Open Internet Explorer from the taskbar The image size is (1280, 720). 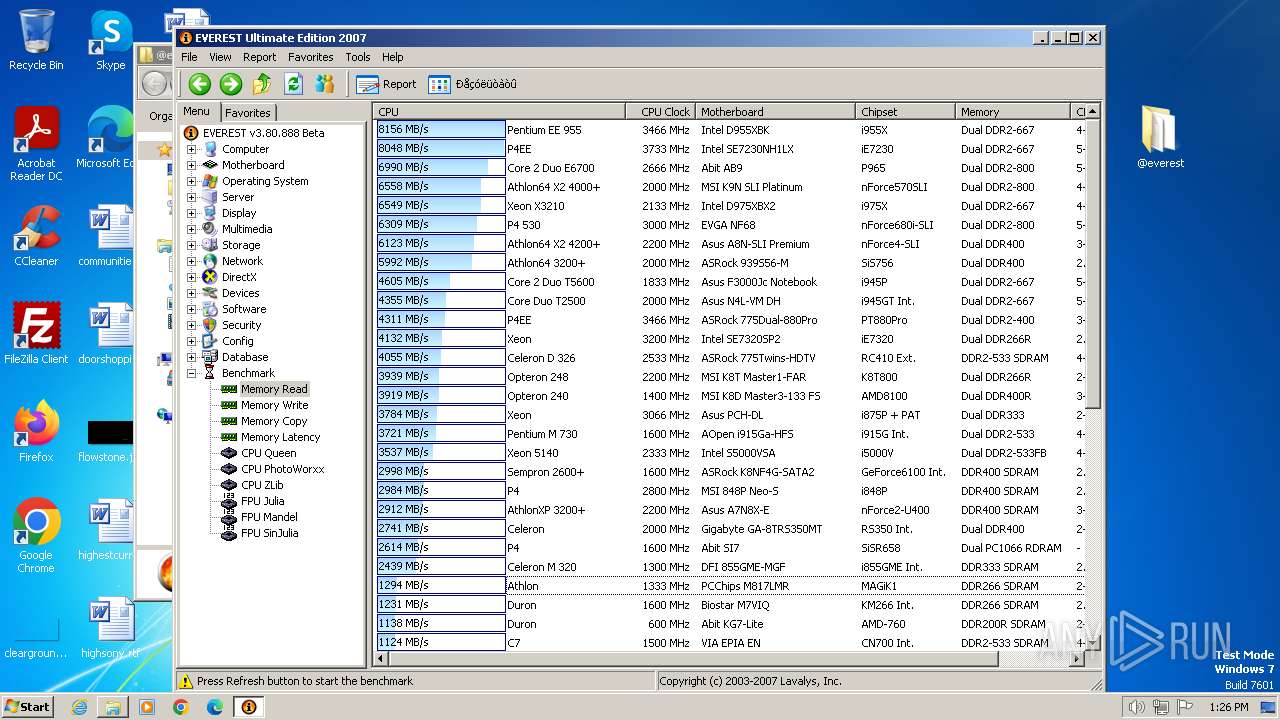pos(79,707)
